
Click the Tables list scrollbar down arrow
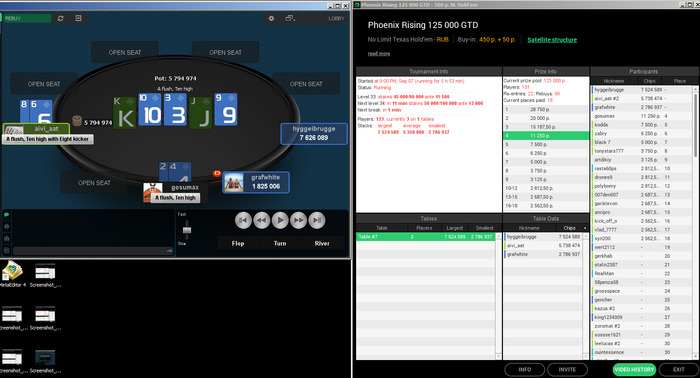pyautogui.click(x=498, y=356)
